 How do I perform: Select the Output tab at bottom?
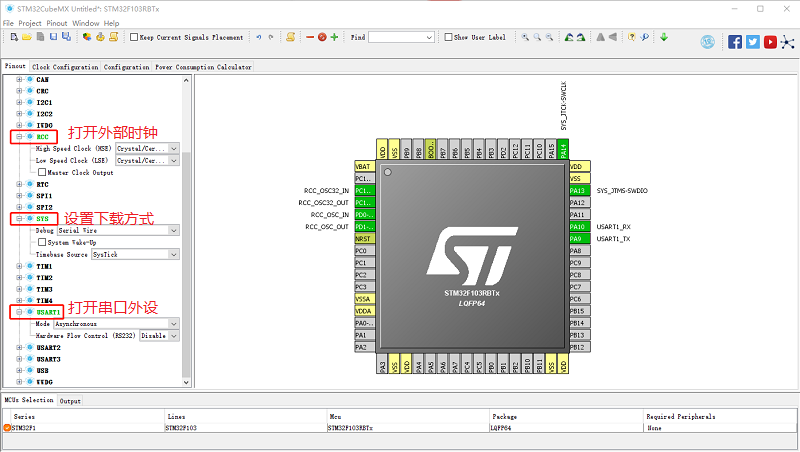(70, 401)
